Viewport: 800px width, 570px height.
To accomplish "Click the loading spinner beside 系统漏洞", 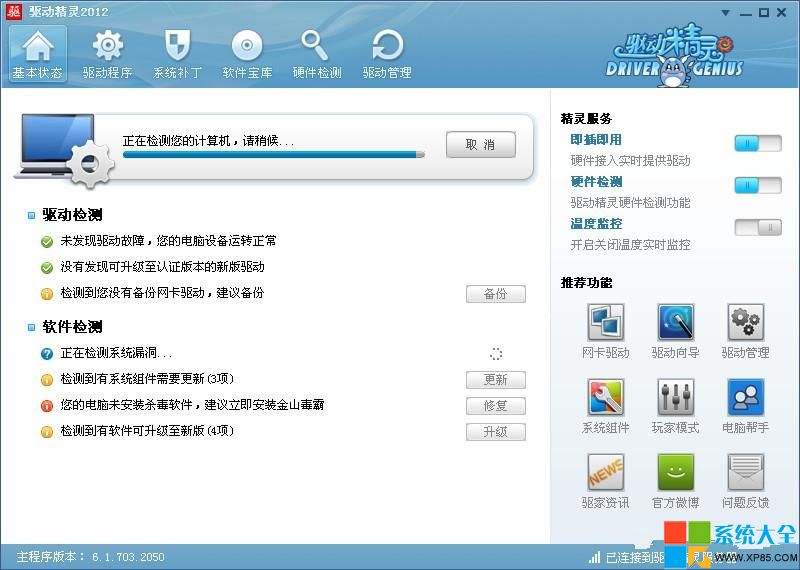I will tap(496, 354).
